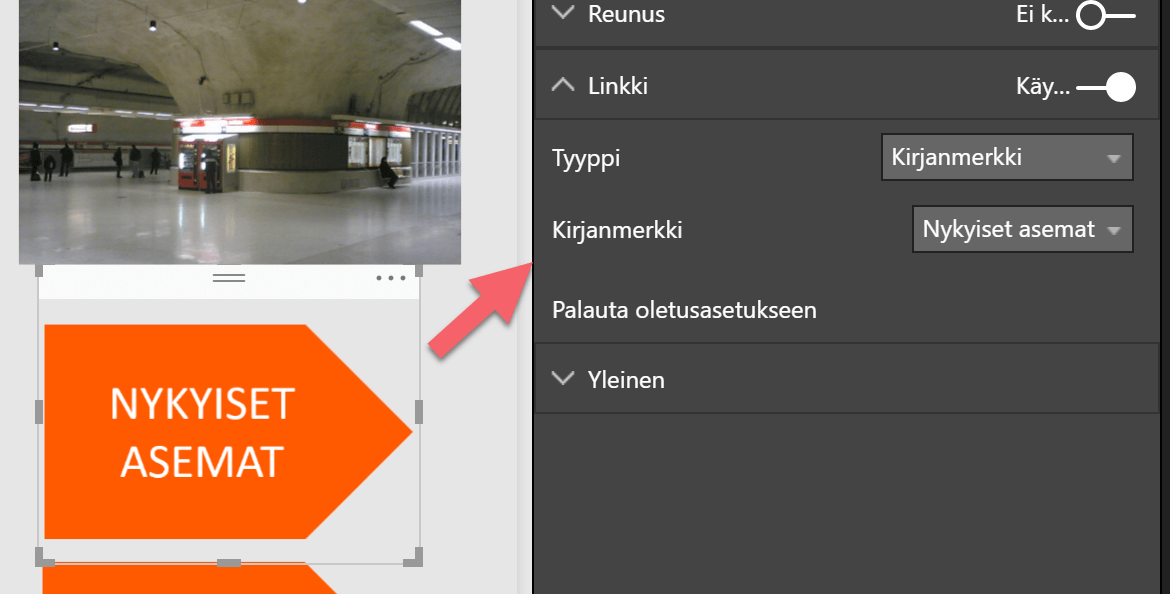Click Palauta oletusasetukseen to reset
This screenshot has height=594, width=1170.
pos(684,310)
